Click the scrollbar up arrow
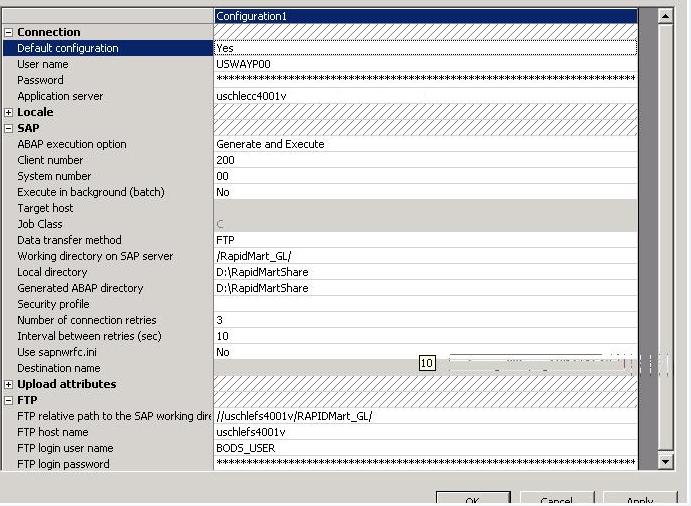Image resolution: width=691 pixels, height=506 pixels. tap(665, 17)
